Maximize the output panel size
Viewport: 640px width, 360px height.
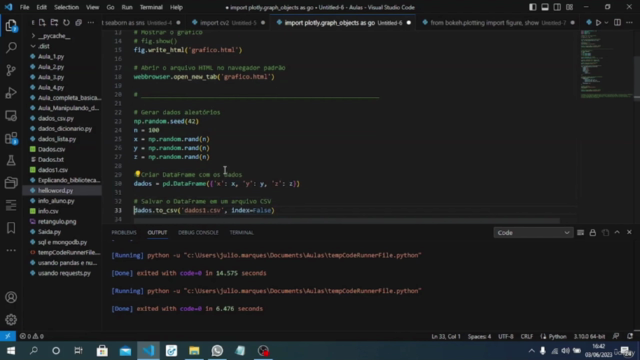617,232
